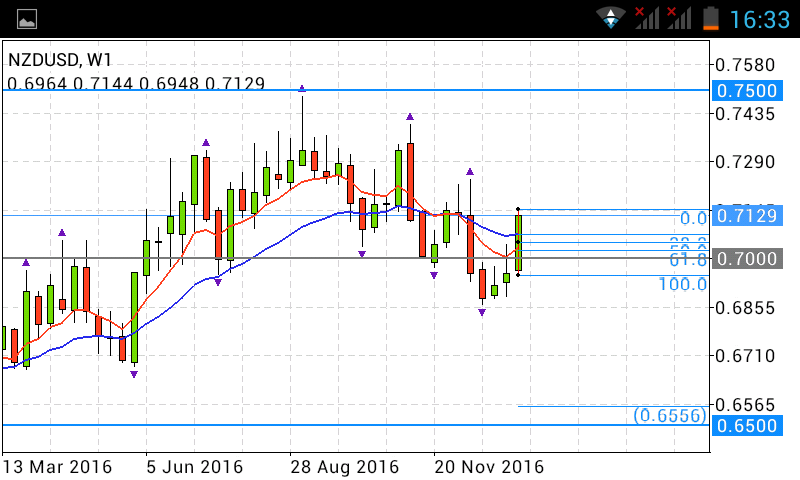Tap the 13 Mar 2016 date label
Image resolution: width=800 pixels, height=480 pixels.
(x=57, y=467)
